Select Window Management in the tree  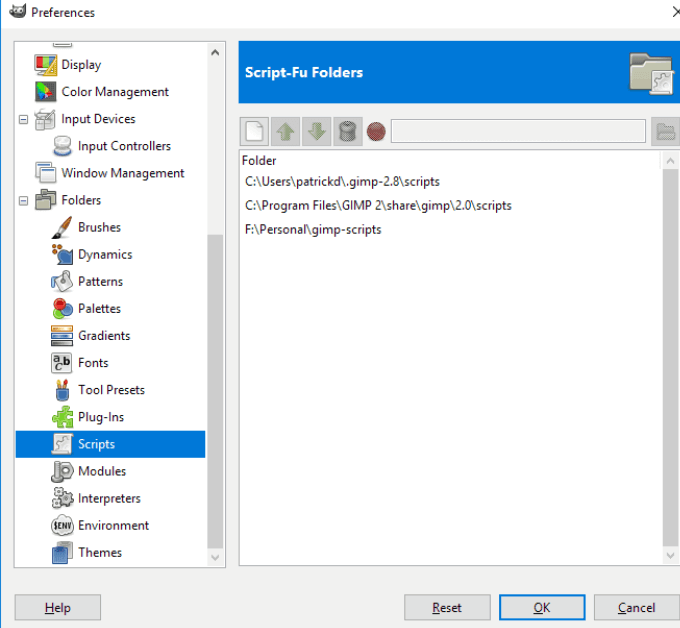coord(123,173)
